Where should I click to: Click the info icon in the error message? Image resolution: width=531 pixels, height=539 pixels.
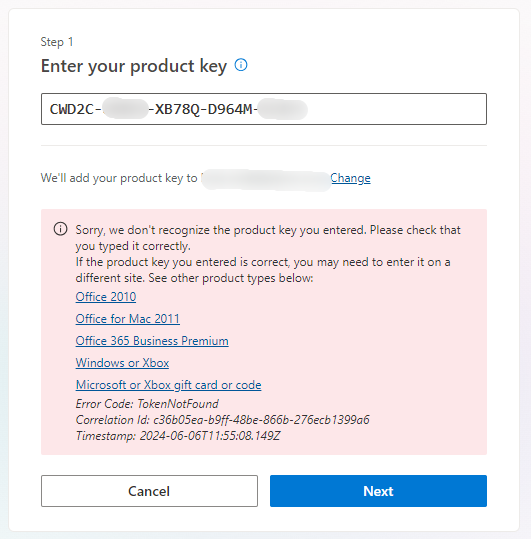point(60,229)
